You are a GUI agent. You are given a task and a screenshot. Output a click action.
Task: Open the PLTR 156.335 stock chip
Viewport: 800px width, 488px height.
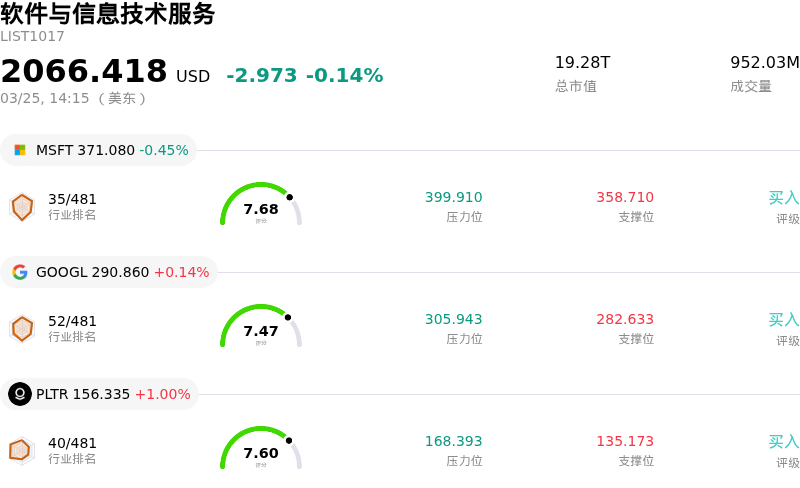pyautogui.click(x=100, y=394)
